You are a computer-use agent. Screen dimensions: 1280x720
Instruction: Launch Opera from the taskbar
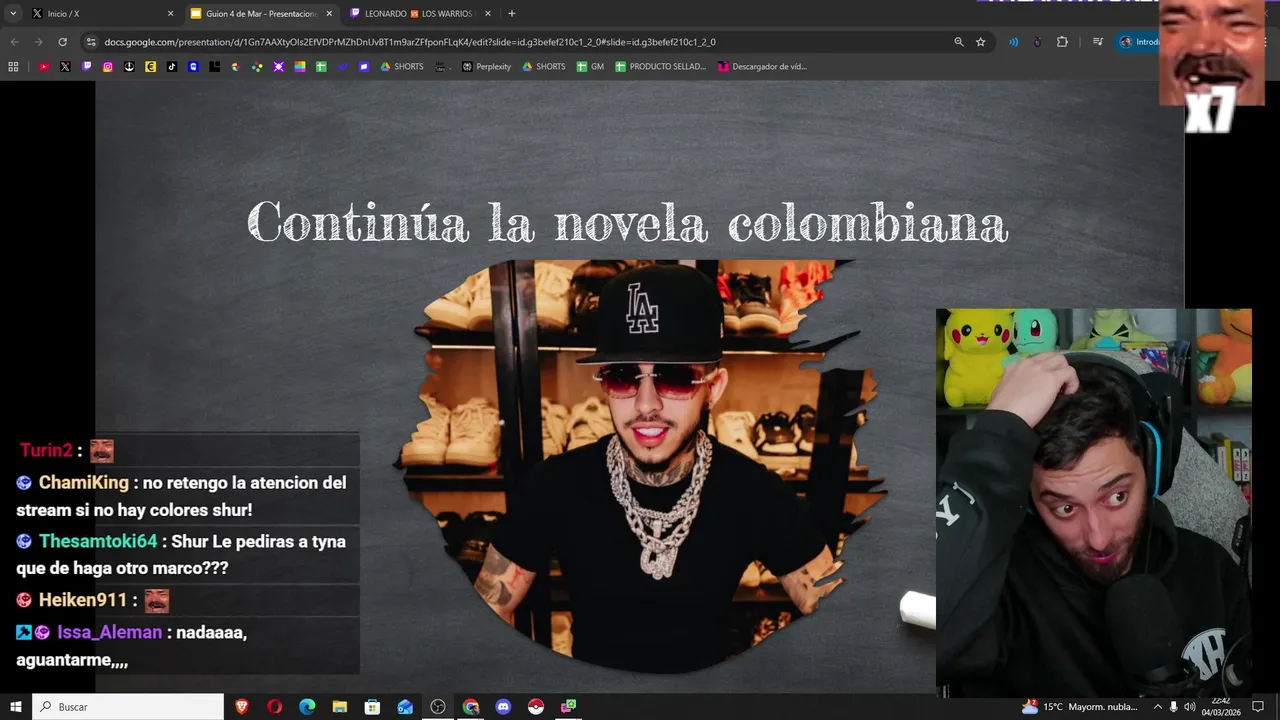tap(275, 707)
